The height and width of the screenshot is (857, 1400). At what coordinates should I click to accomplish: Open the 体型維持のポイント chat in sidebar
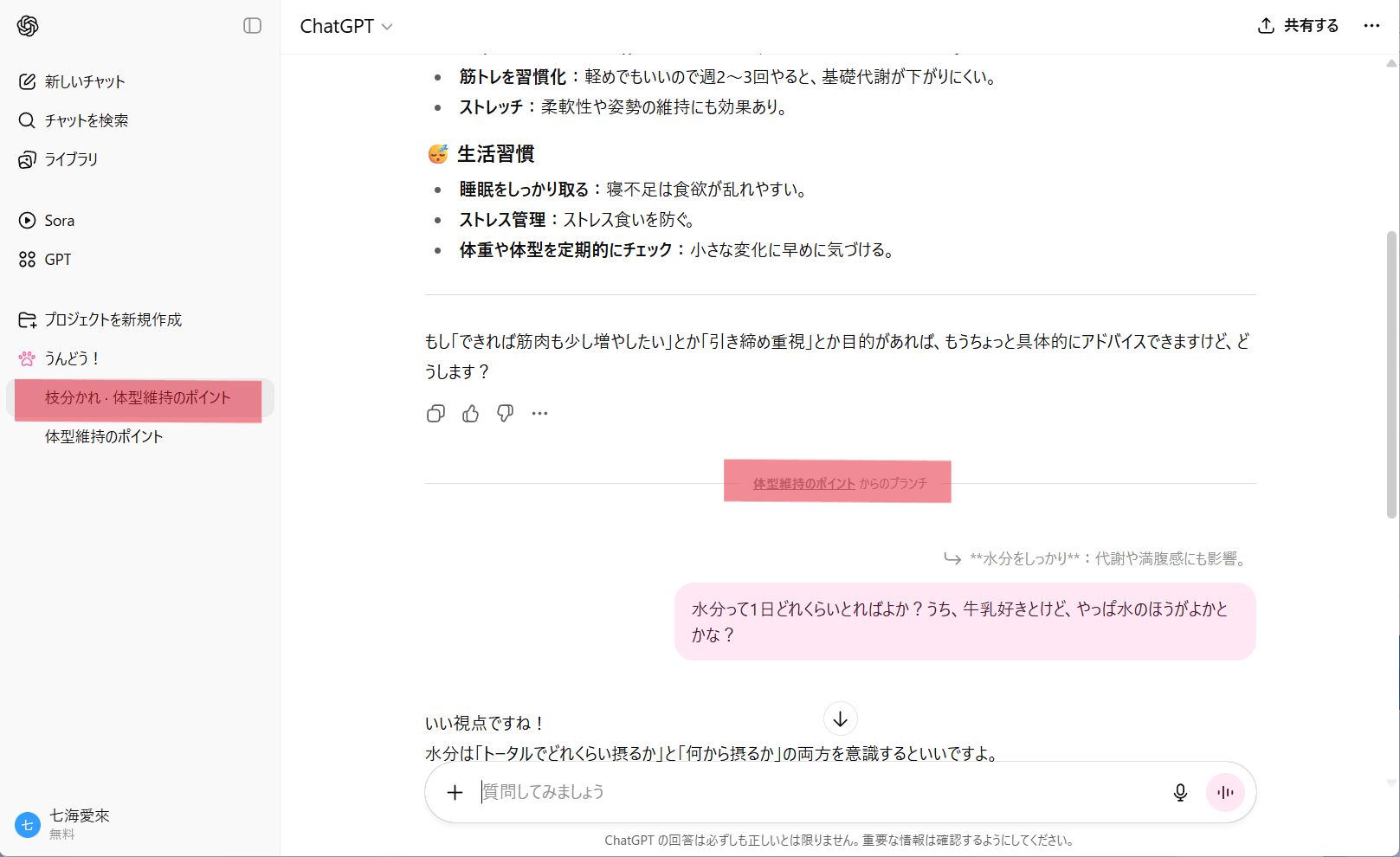(104, 436)
